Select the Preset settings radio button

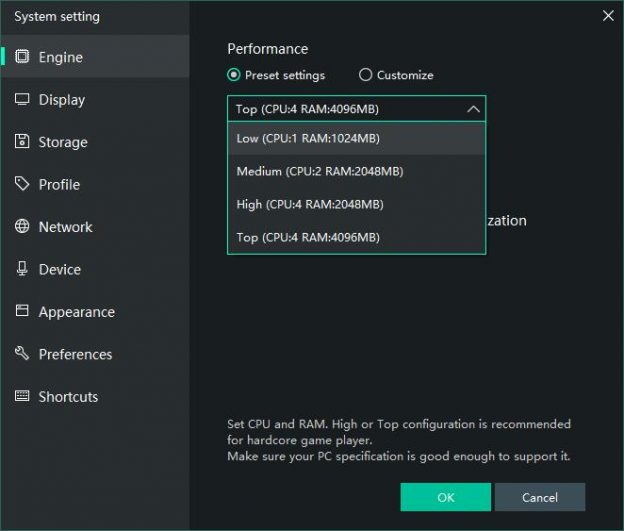tap(234, 75)
